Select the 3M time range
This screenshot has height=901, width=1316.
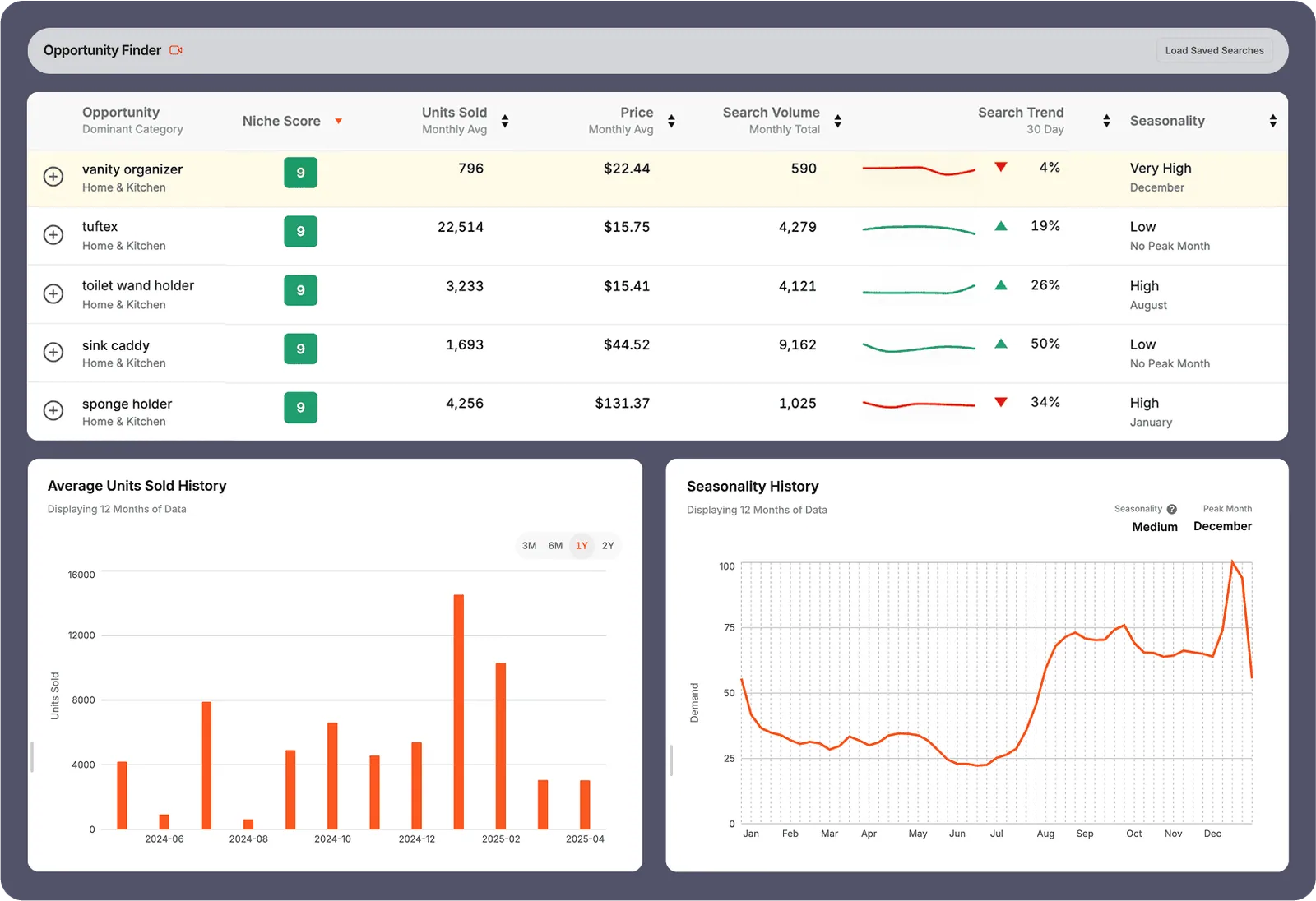pyautogui.click(x=529, y=546)
